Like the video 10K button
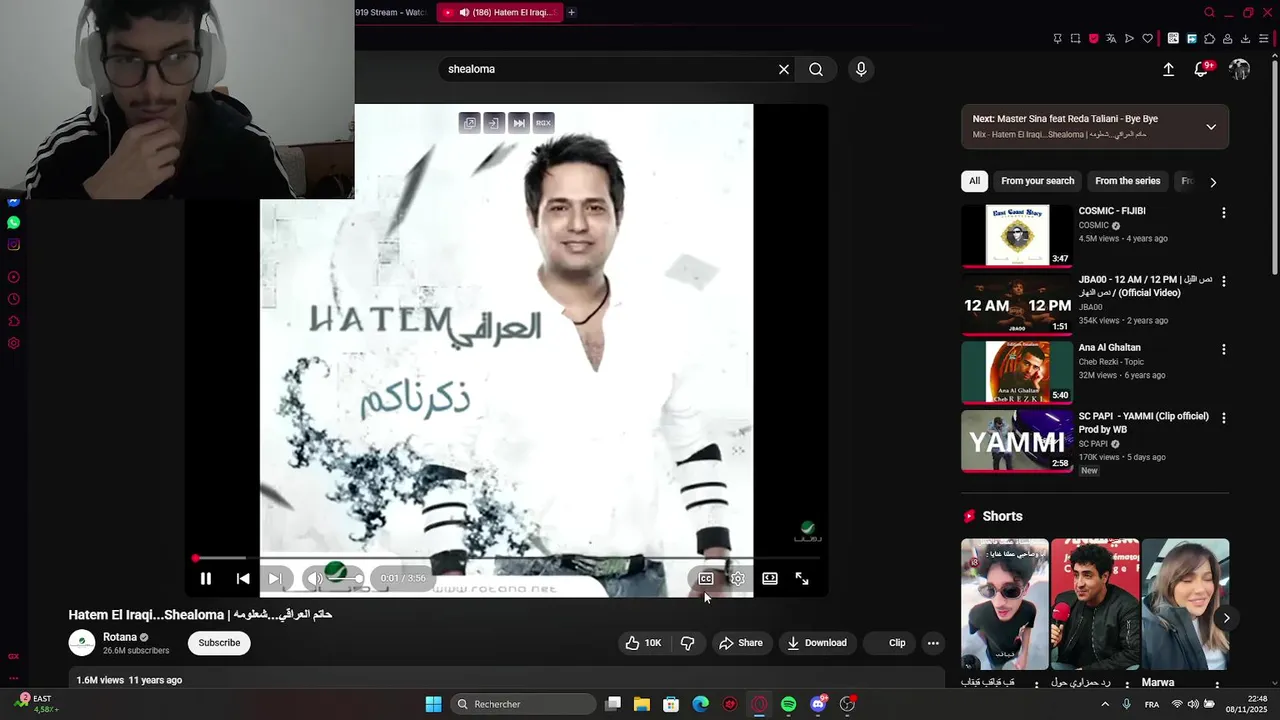 (x=643, y=643)
